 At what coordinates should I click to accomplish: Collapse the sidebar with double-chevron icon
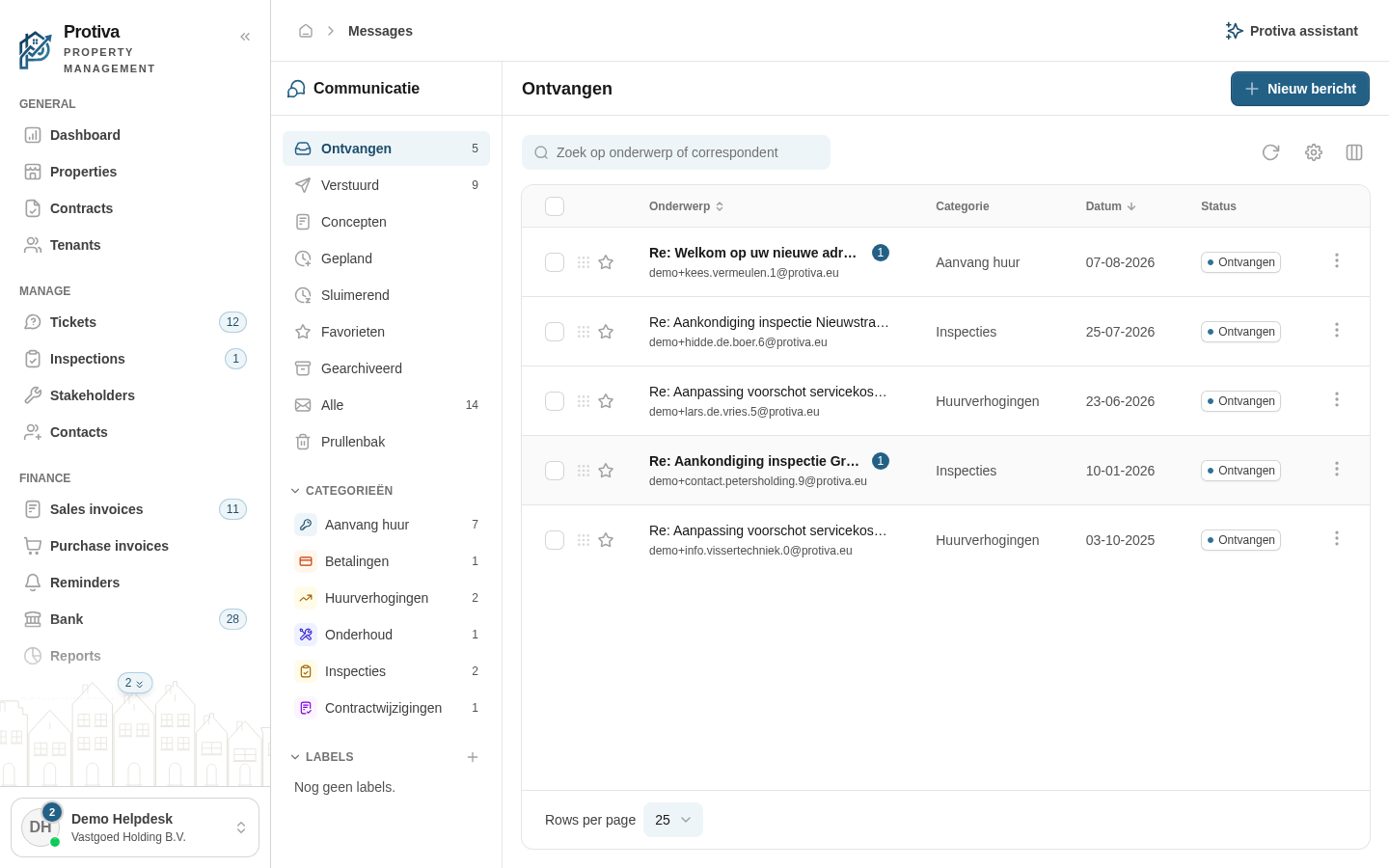[245, 37]
